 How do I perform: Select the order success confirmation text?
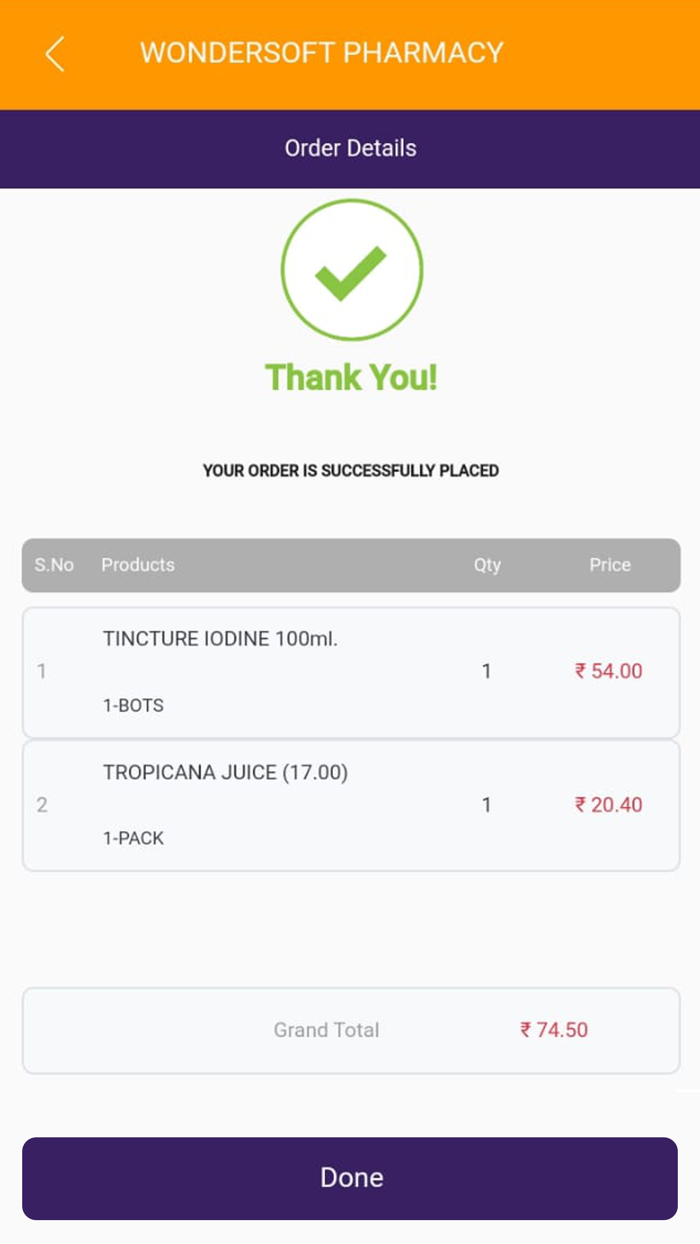[x=350, y=470]
